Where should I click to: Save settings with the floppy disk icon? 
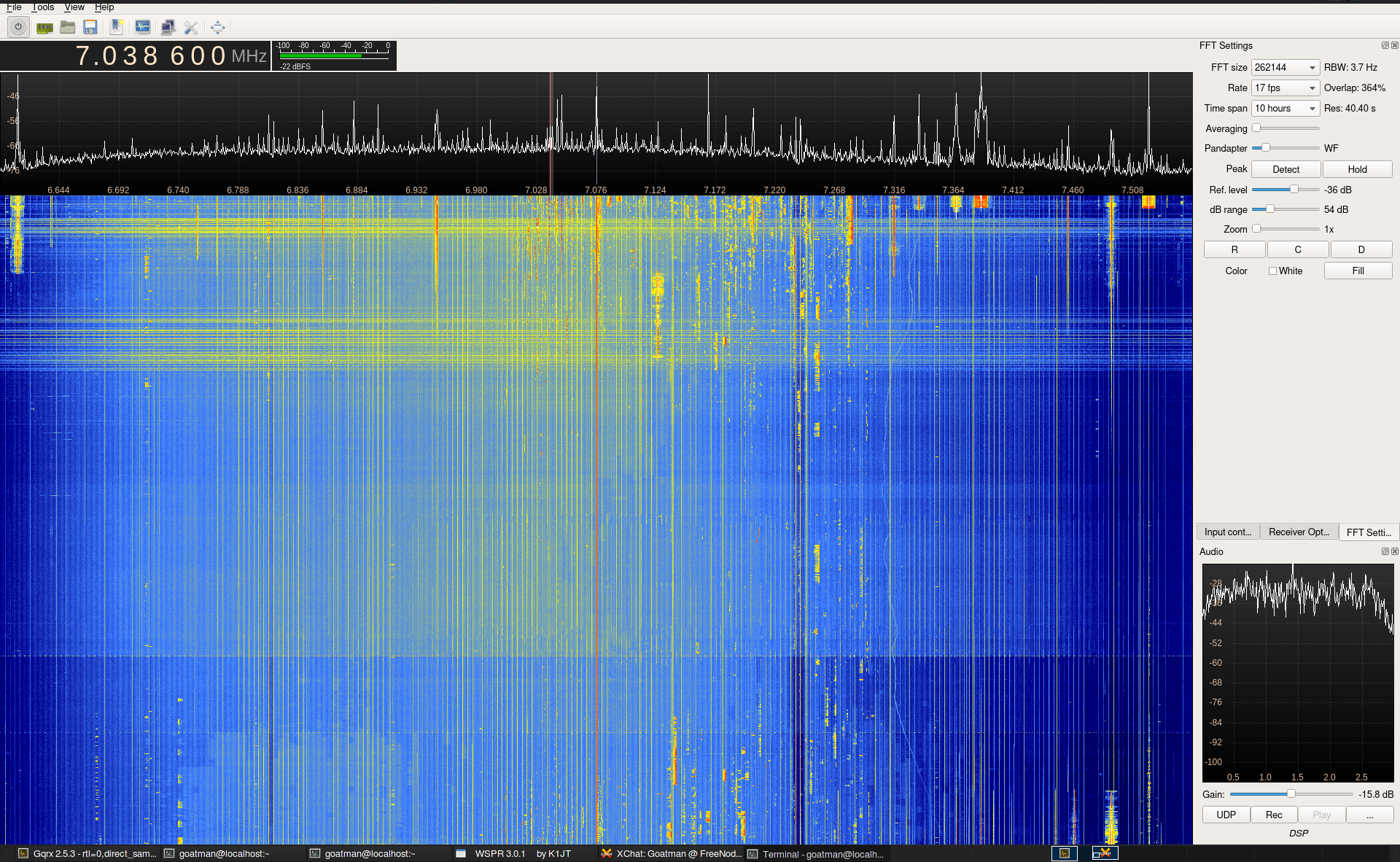click(x=90, y=28)
